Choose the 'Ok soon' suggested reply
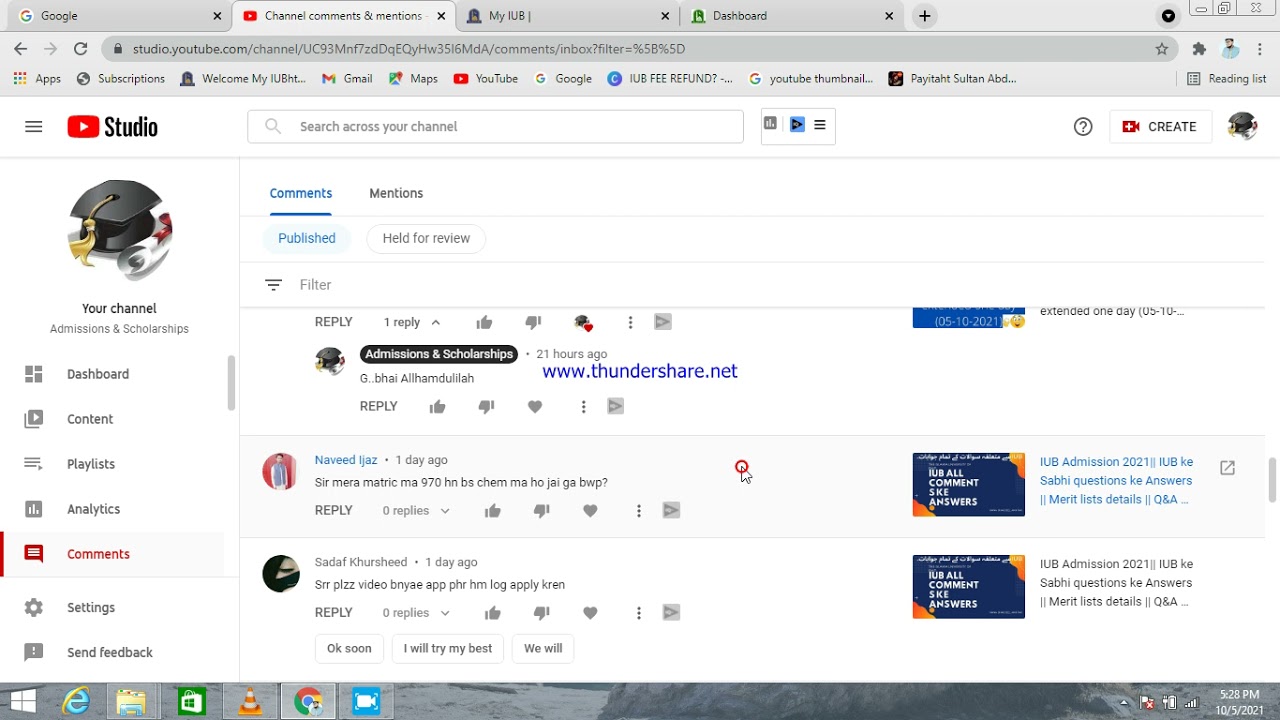1280x720 pixels. [x=349, y=648]
